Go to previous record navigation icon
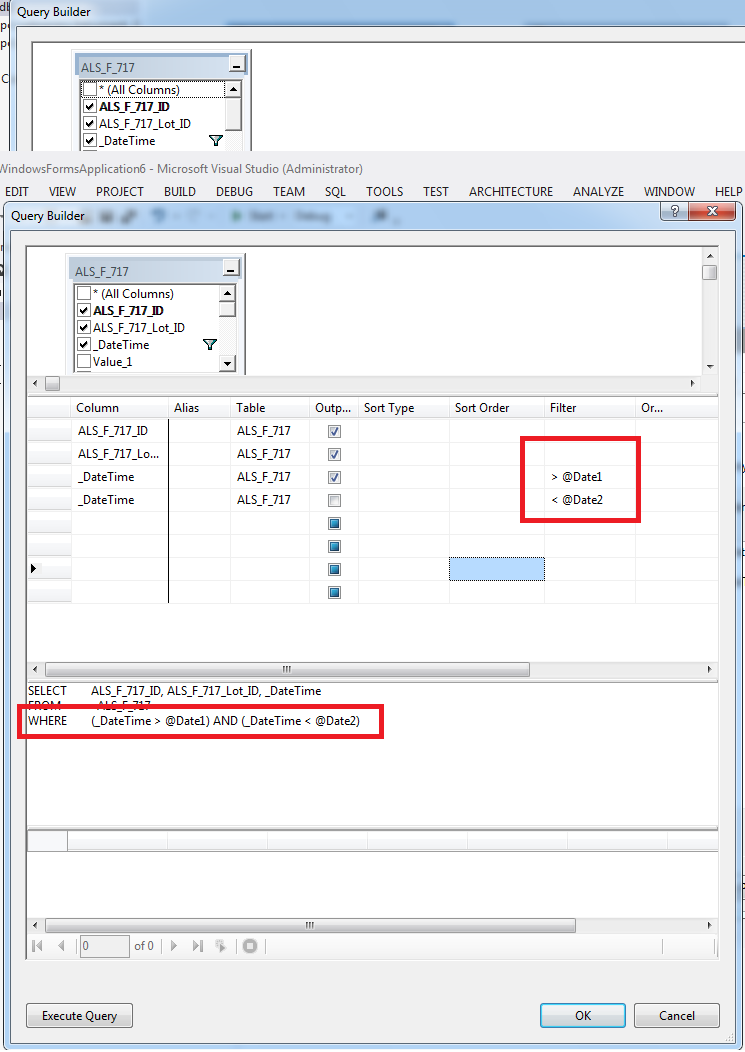The width and height of the screenshot is (745, 1052). 62,946
